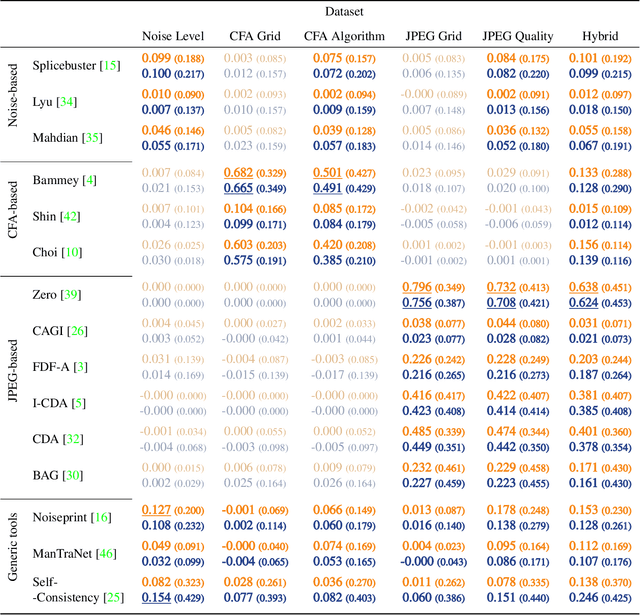Select value 0.485 in CDA row
The height and width of the screenshot is (615, 640).
point(417,431)
